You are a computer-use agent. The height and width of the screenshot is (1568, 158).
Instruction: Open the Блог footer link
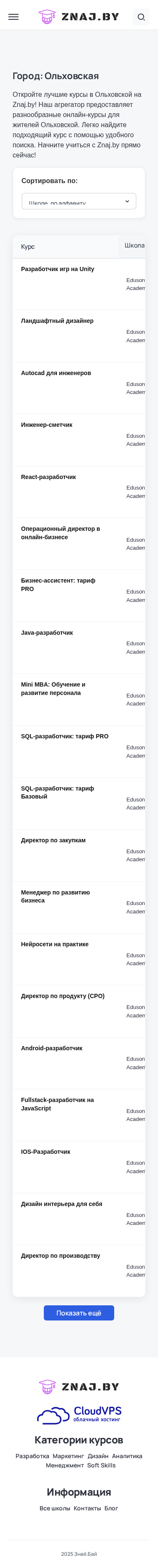[111, 1508]
